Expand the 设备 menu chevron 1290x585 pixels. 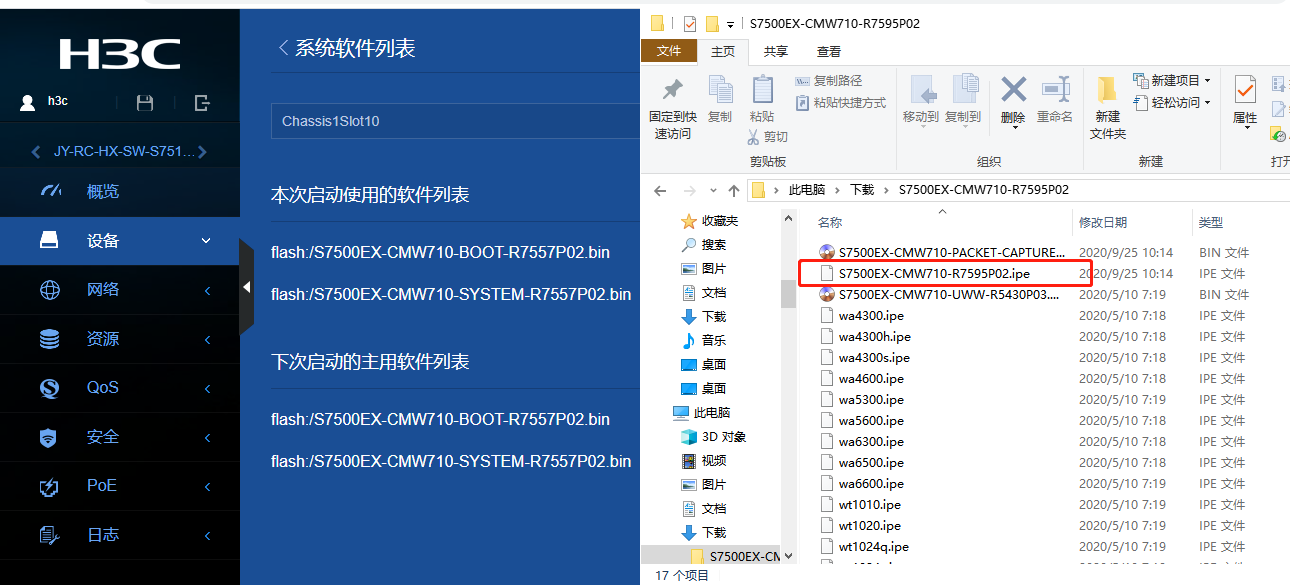coord(207,241)
